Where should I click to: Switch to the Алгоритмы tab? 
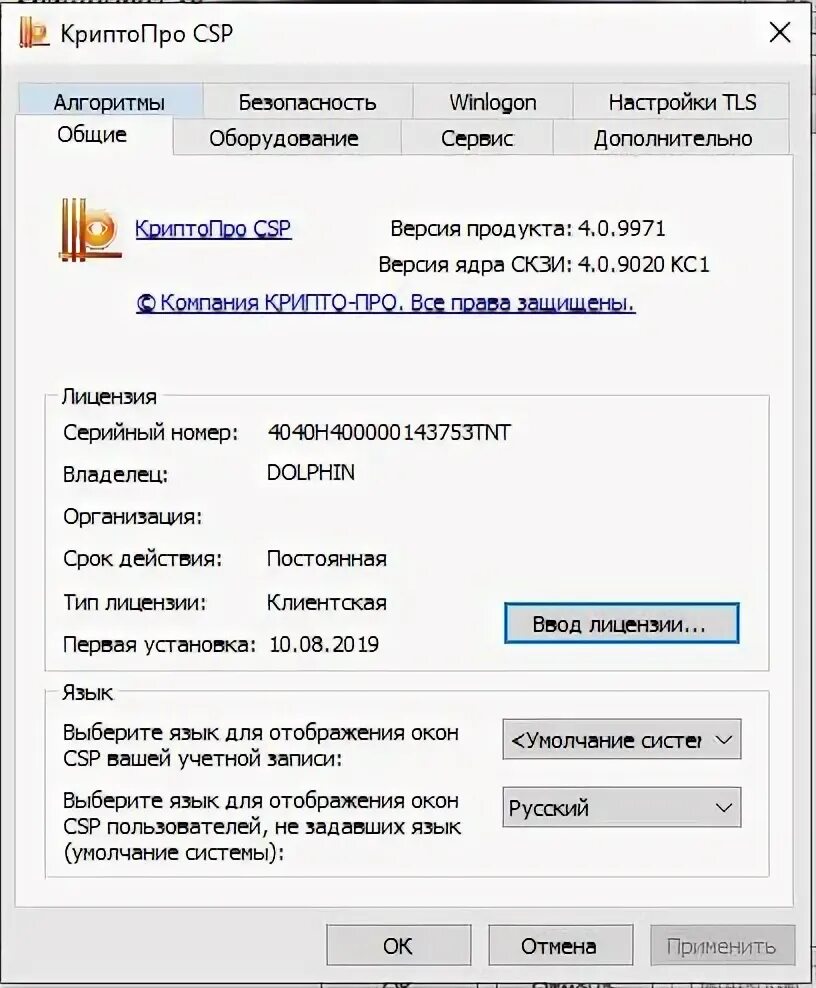point(109,101)
